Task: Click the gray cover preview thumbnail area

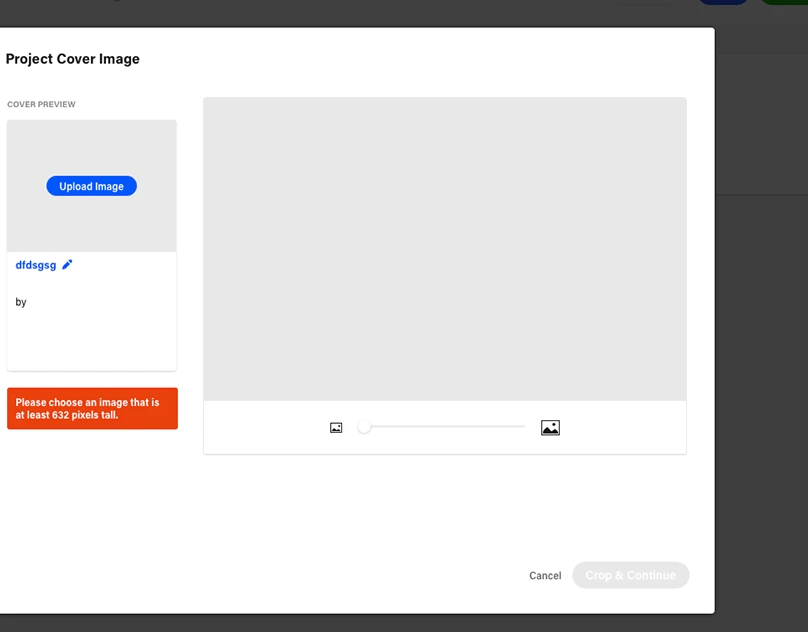Action: pos(91,225)
